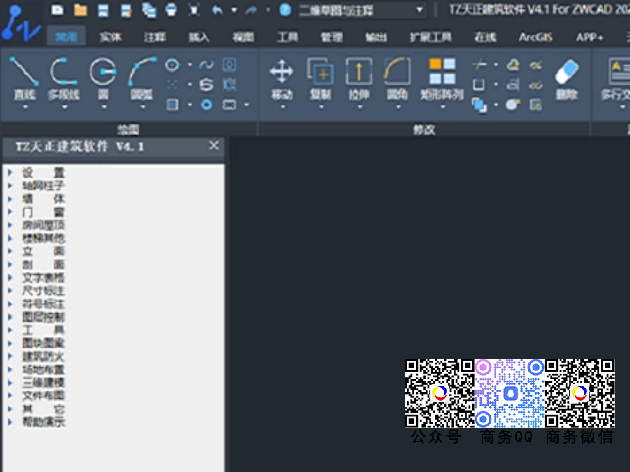Select the ellipse tool in draw panel
The height and width of the screenshot is (472, 630).
pyautogui.click(x=172, y=65)
